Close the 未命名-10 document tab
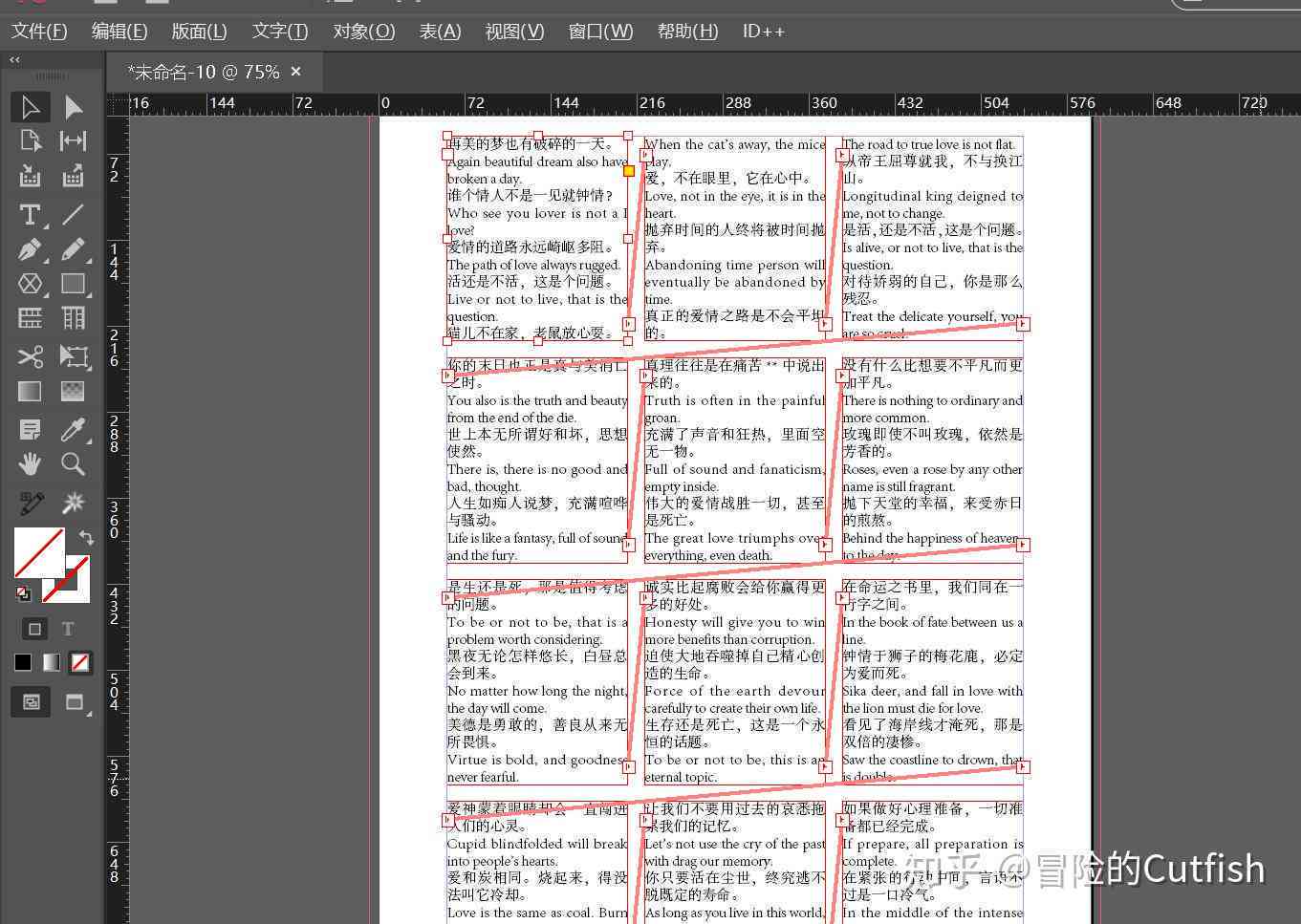Image resolution: width=1301 pixels, height=924 pixels. pyautogui.click(x=295, y=72)
